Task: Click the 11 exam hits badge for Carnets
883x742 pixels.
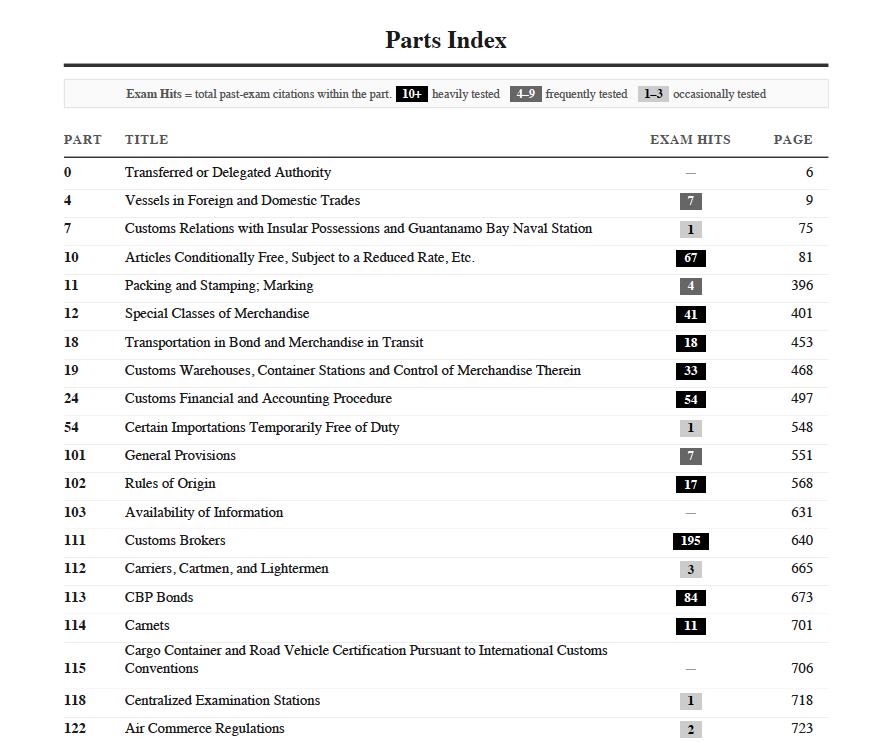Action: [691, 626]
